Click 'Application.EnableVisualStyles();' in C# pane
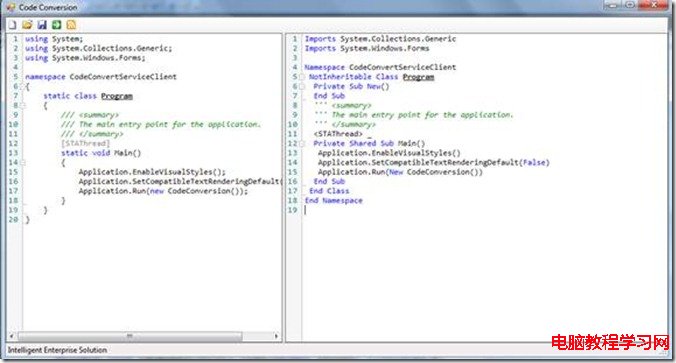The image size is (676, 363). [152, 172]
